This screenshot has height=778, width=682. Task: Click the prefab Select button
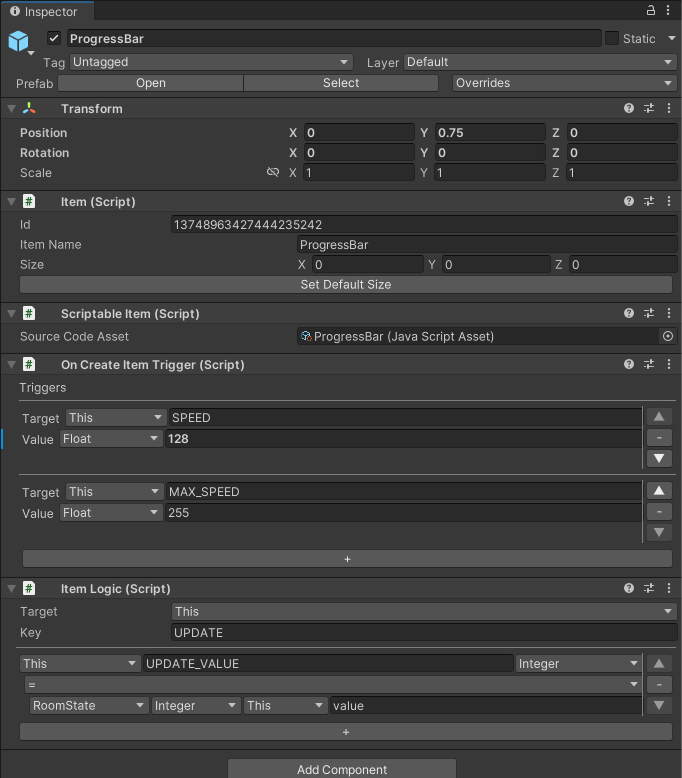pyautogui.click(x=341, y=83)
